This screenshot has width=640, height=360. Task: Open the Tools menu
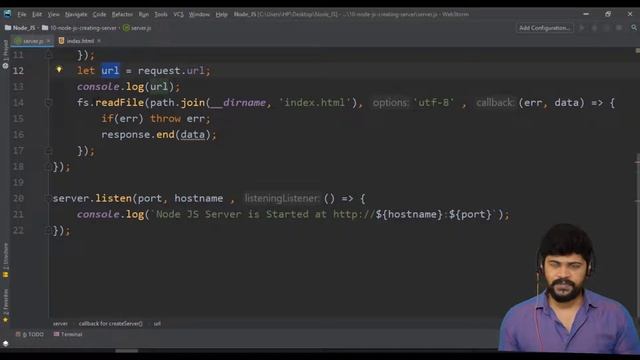161,14
